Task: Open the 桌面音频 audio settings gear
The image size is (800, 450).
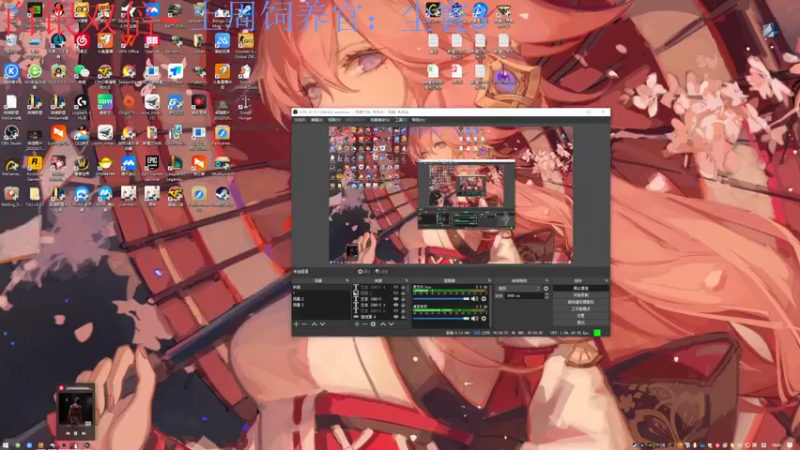Action: (484, 318)
